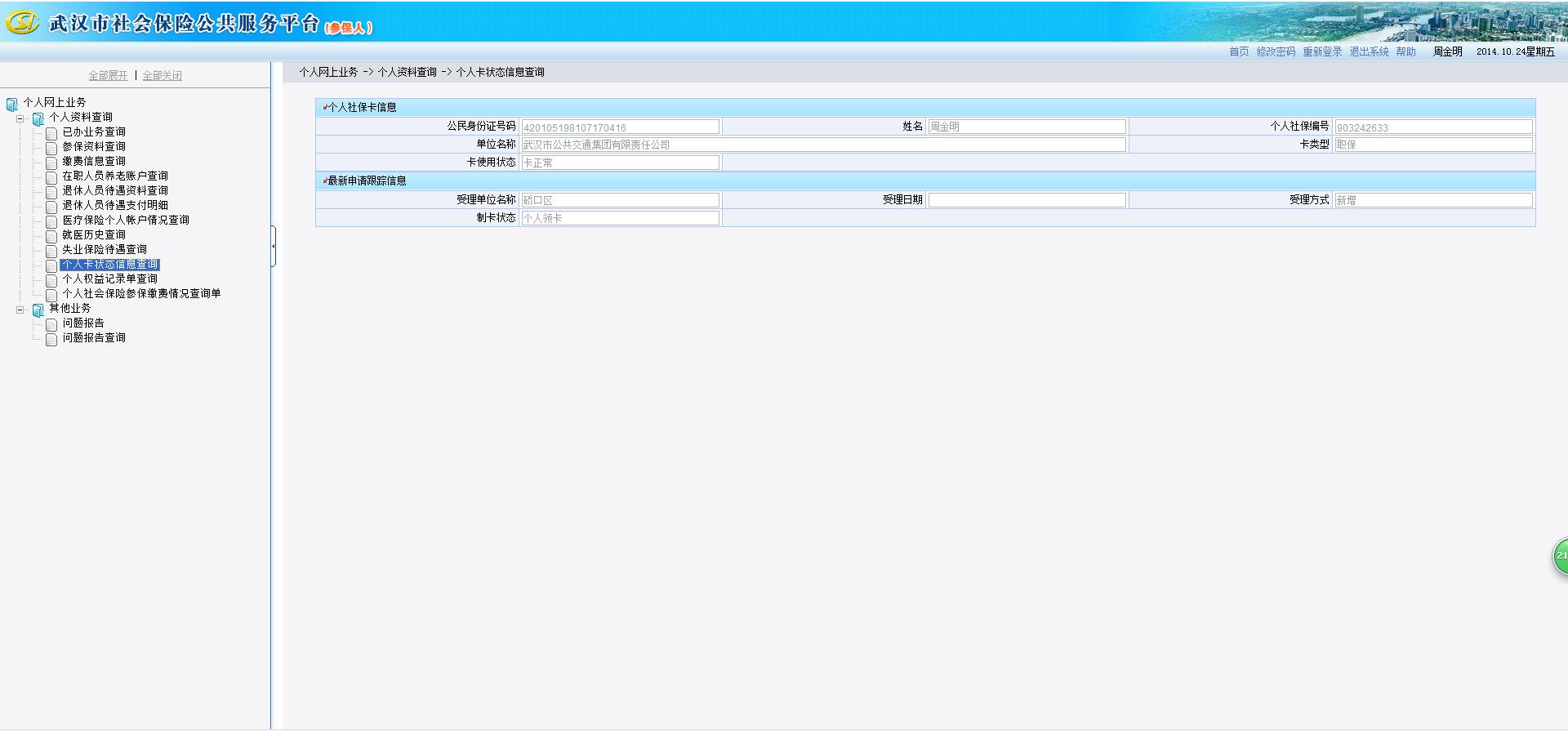The width and height of the screenshot is (1568, 731).
Task: Open the 帮助 link in the top bar
Action: click(x=1405, y=51)
